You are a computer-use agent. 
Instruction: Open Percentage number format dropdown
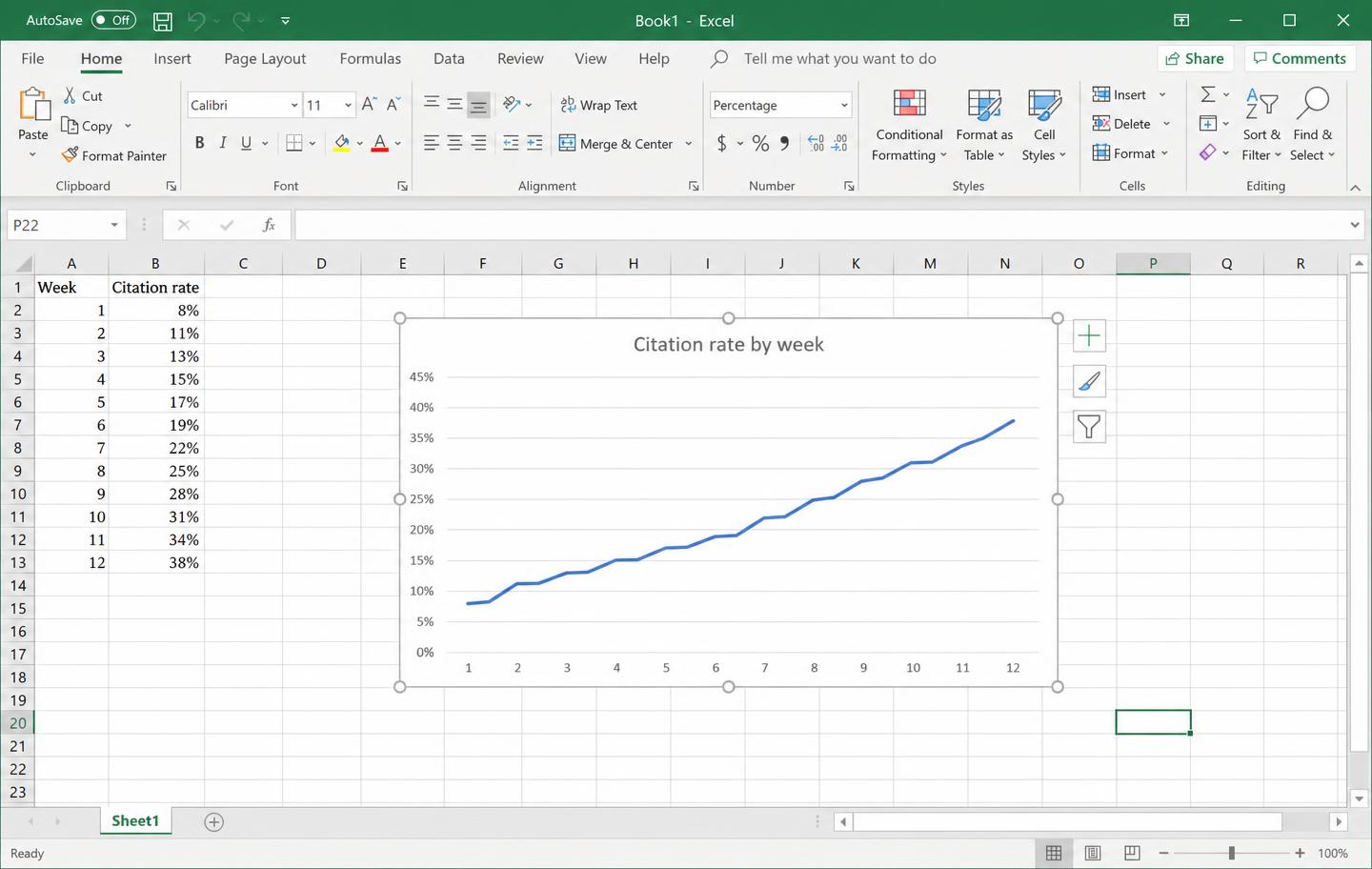(x=844, y=105)
